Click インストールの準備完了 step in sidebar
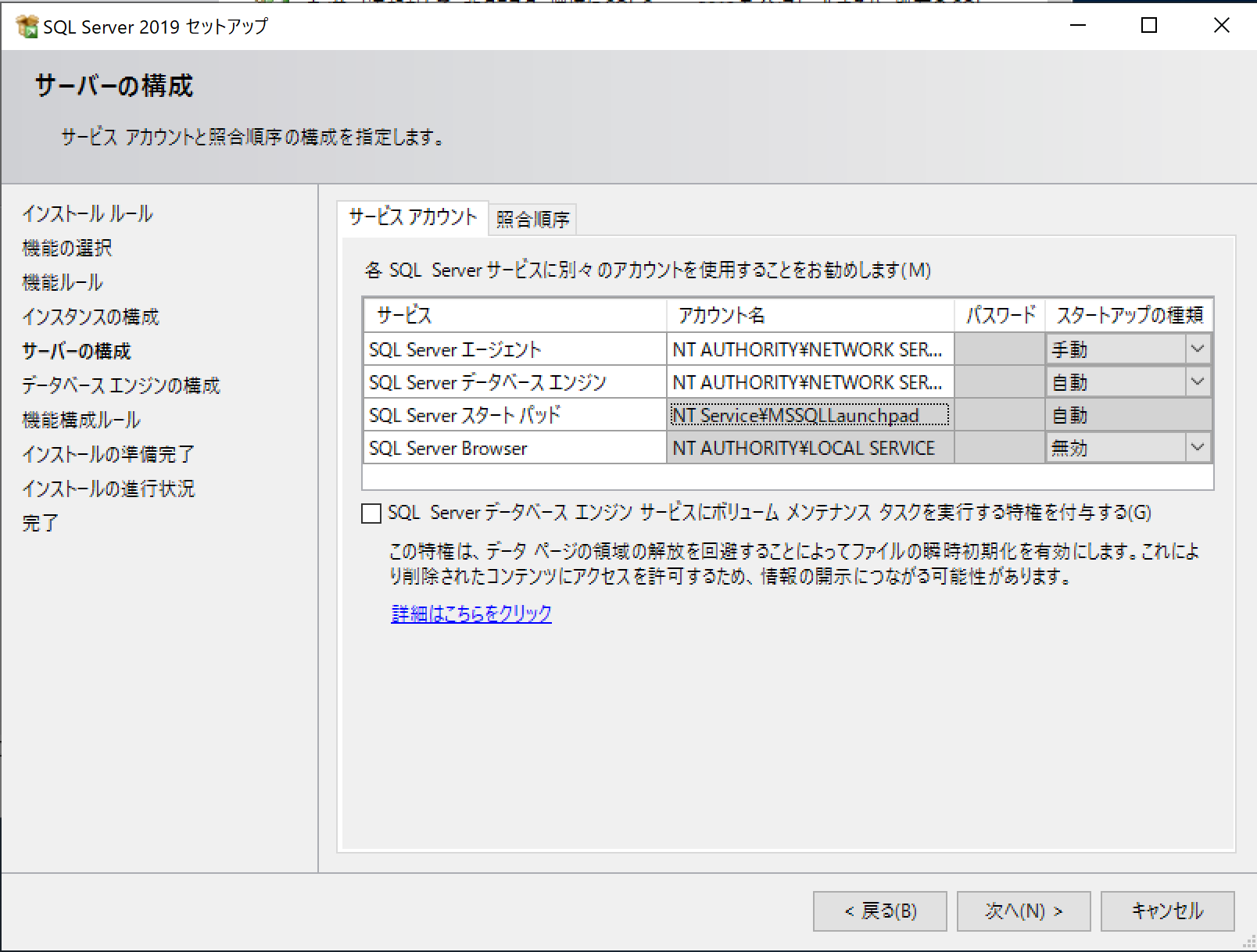This screenshot has width=1257, height=952. pos(108,454)
